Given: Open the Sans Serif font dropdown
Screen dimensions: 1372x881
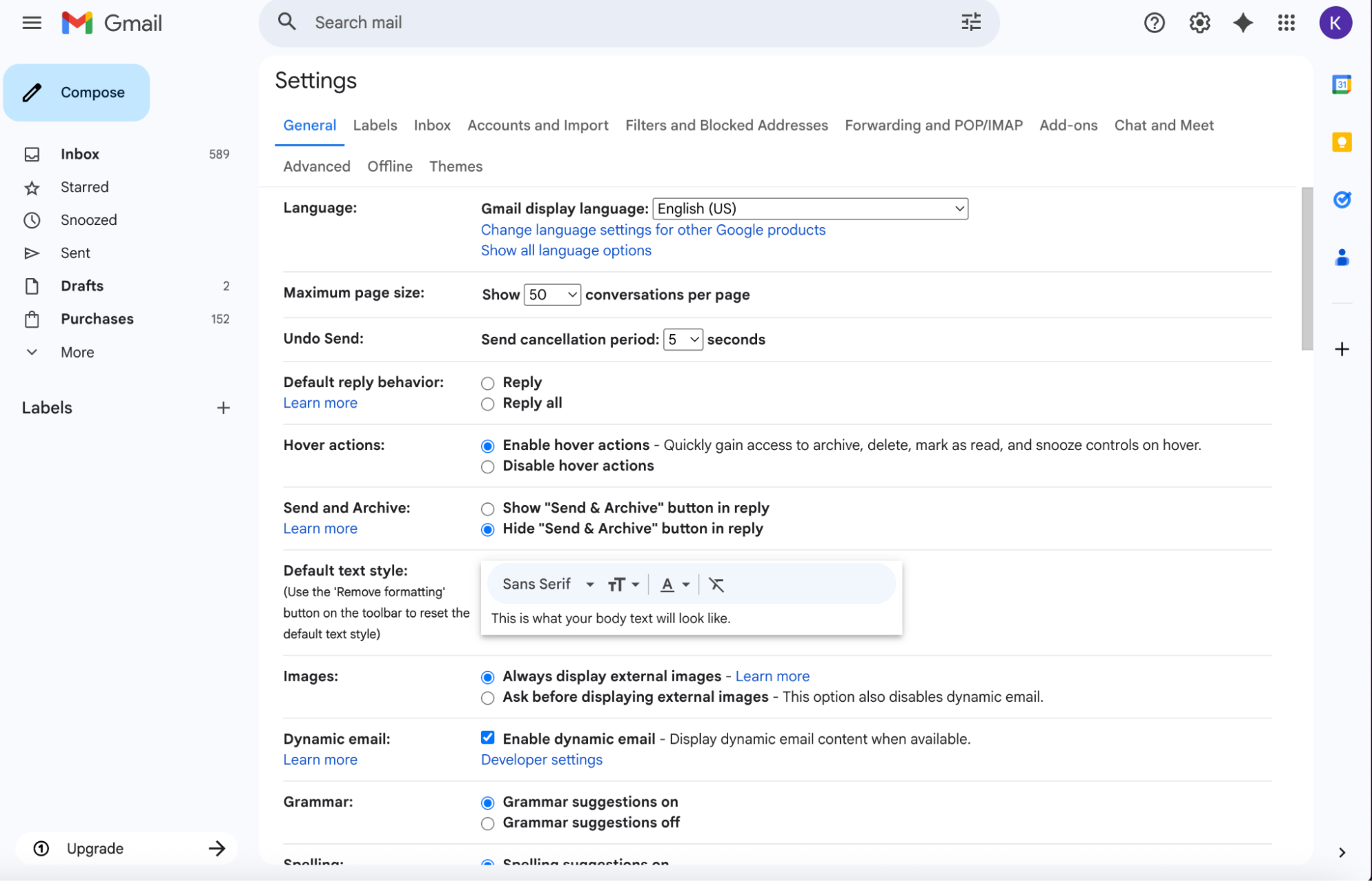Looking at the screenshot, I should [547, 584].
